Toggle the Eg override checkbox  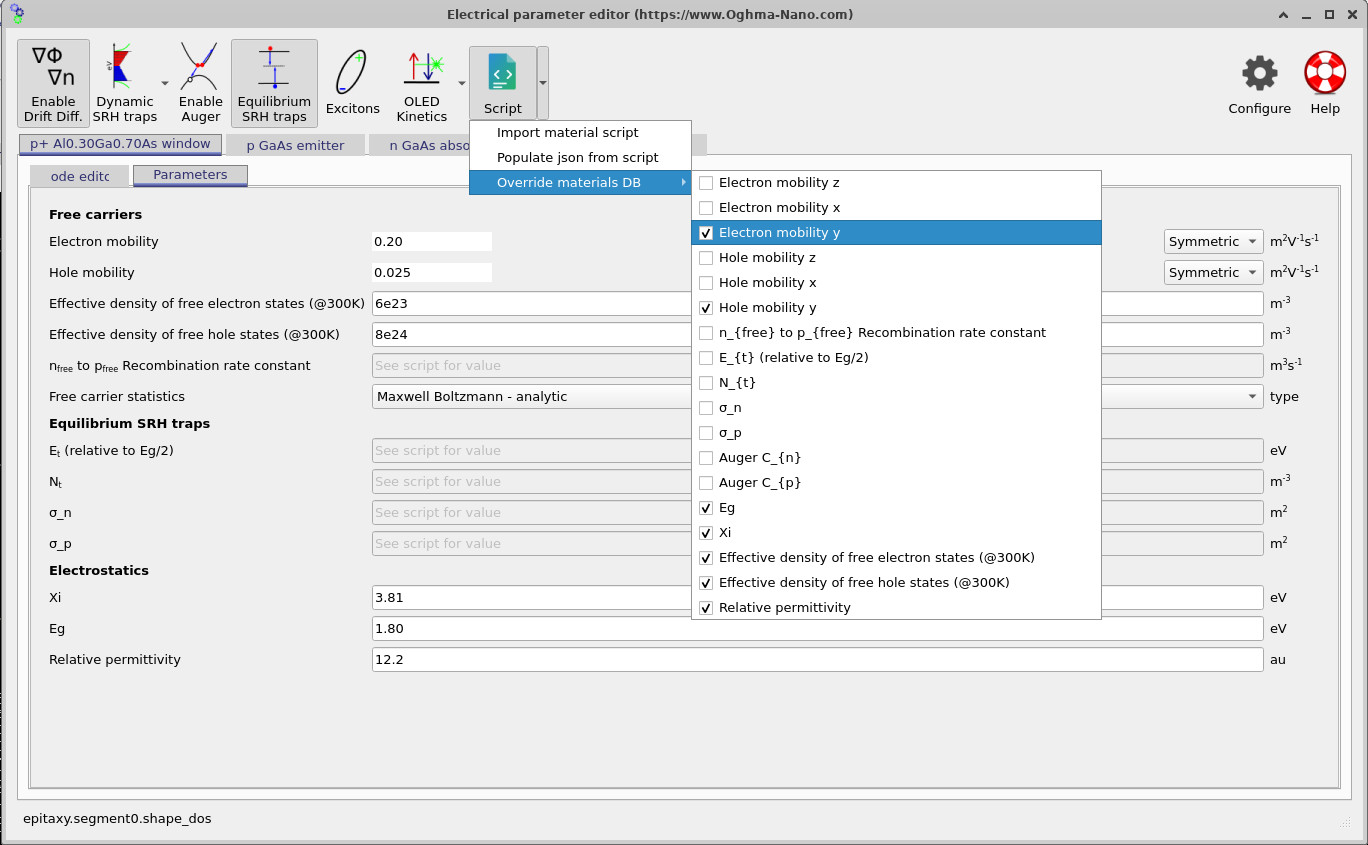706,508
